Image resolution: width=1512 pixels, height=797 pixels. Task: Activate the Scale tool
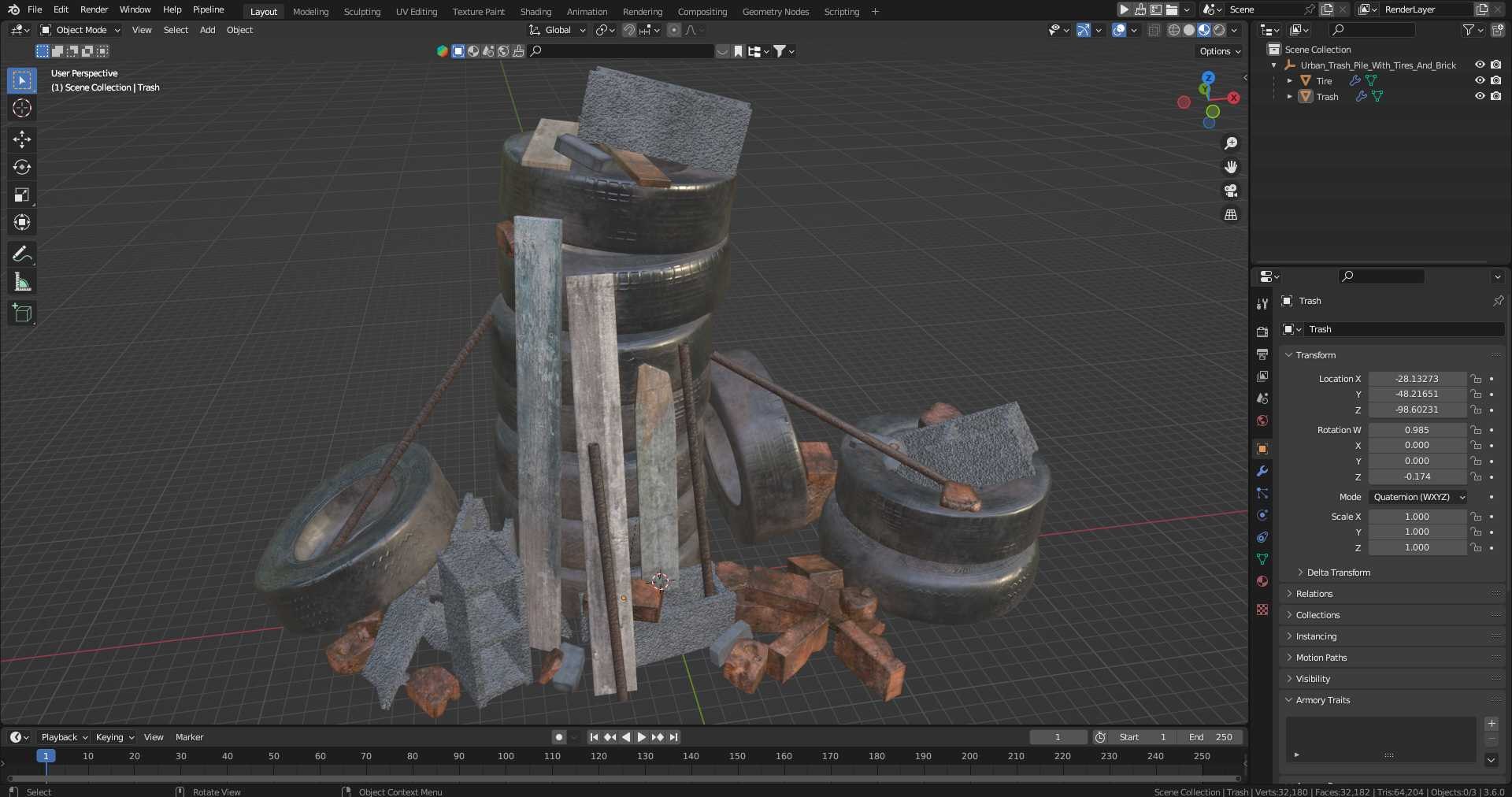click(22, 195)
